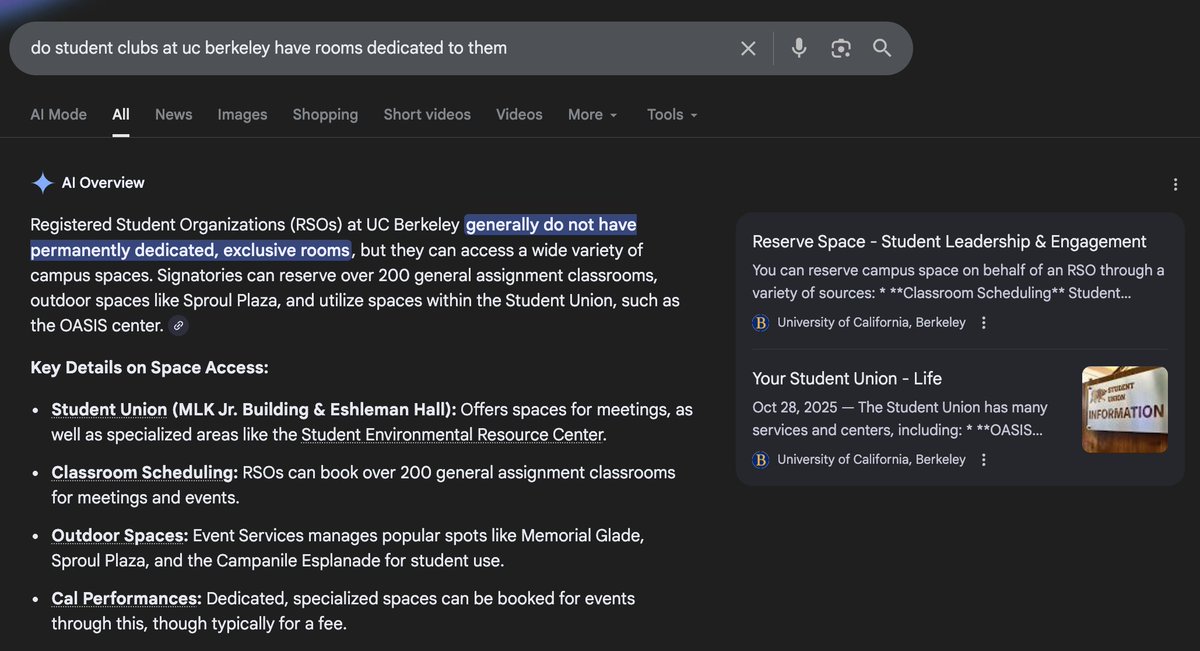Clear the search query with the X icon

pyautogui.click(x=748, y=48)
